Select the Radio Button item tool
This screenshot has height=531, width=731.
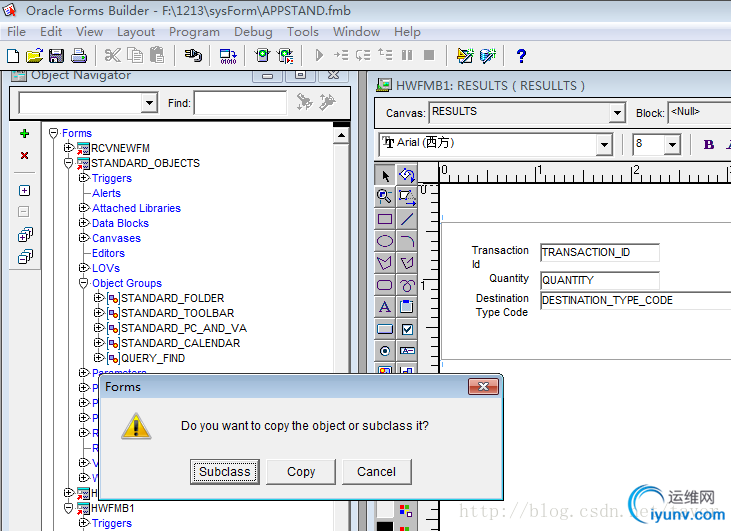[x=385, y=351]
